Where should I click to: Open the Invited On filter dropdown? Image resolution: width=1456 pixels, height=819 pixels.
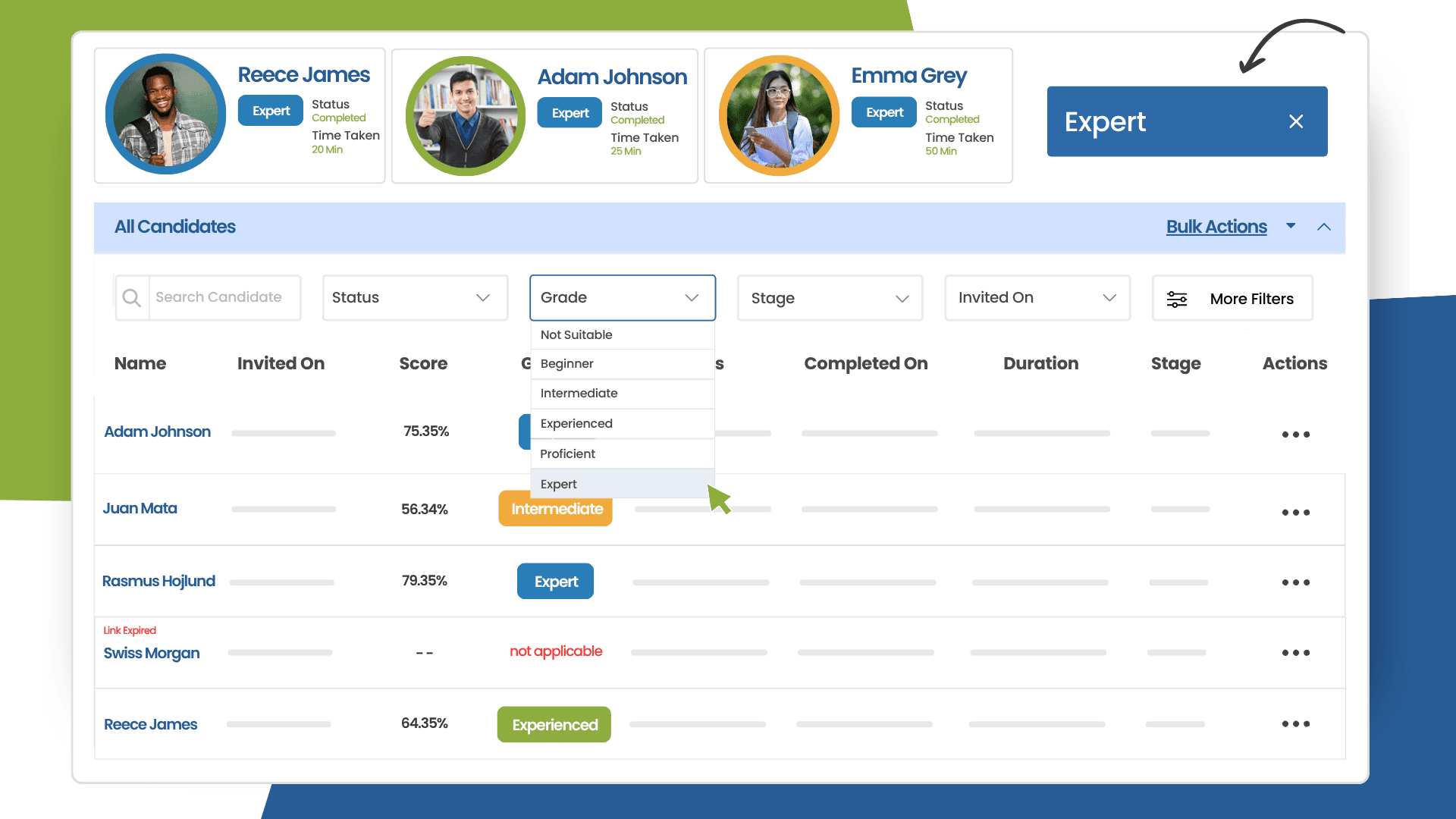1037,298
